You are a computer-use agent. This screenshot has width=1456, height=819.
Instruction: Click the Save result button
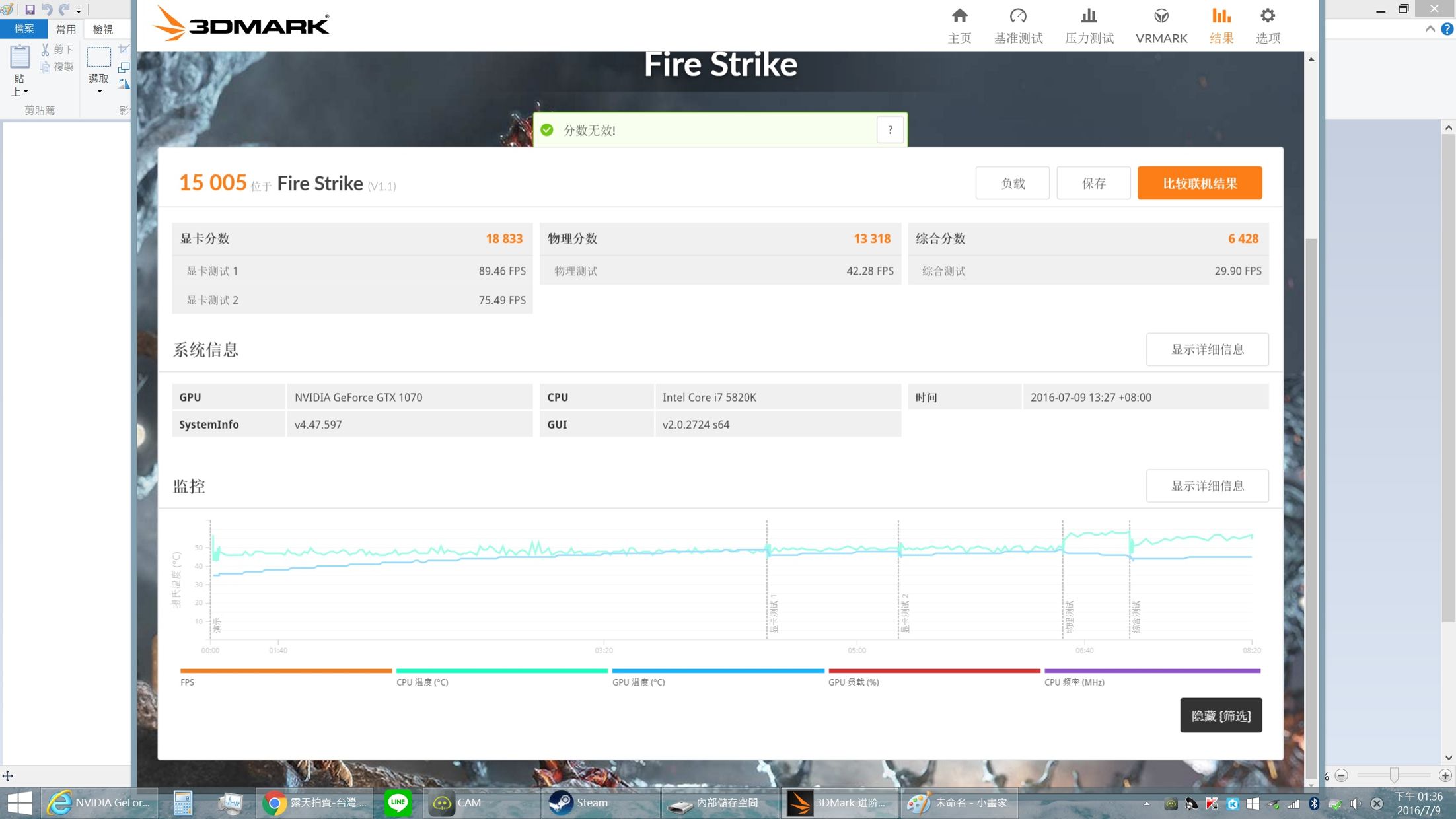[1093, 183]
